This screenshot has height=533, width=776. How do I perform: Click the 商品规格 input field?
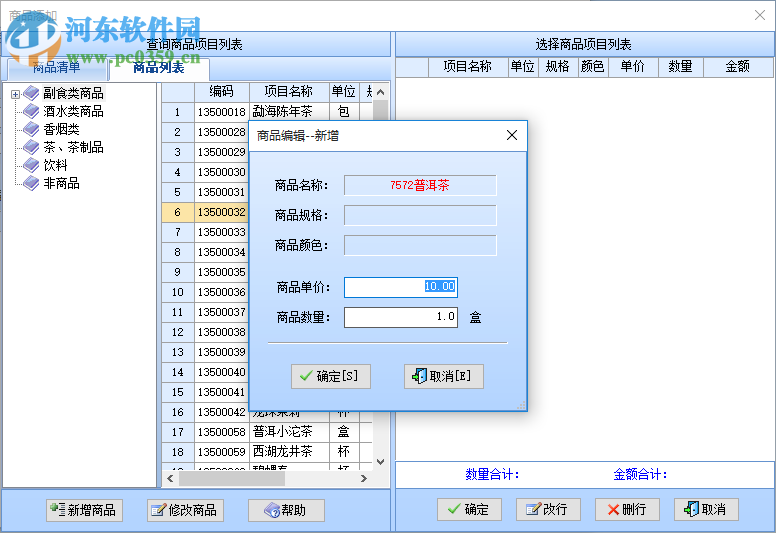click(x=420, y=215)
